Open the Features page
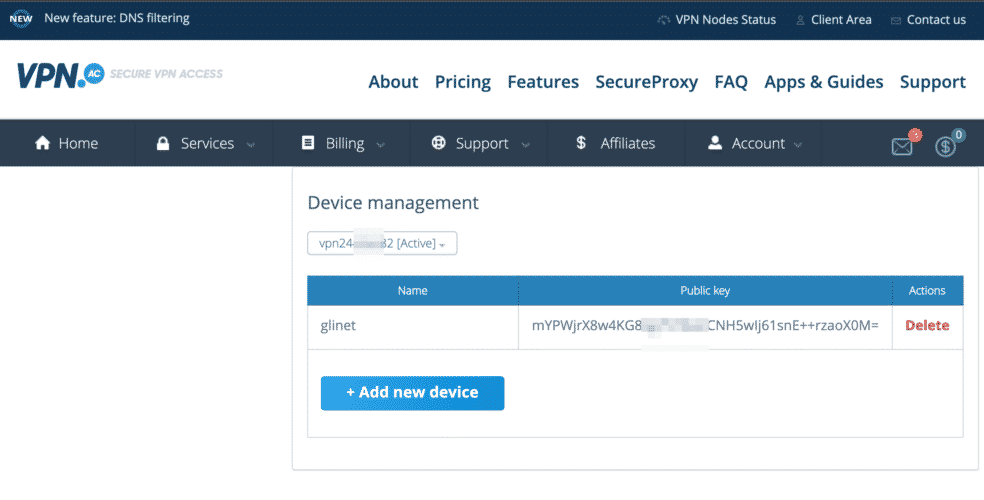The width and height of the screenshot is (984, 500). coord(543,82)
